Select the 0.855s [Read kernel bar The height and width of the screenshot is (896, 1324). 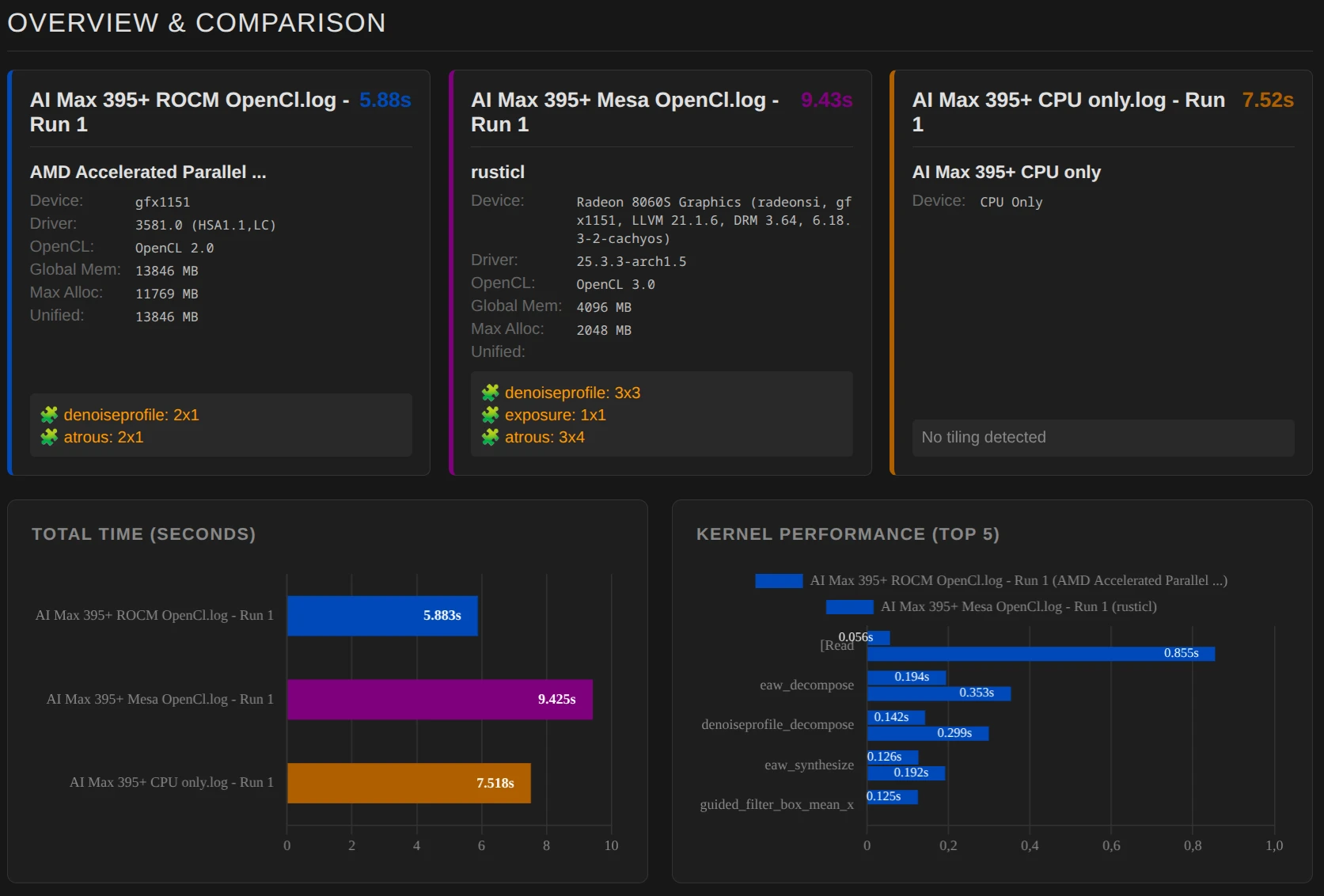pyautogui.click(x=1040, y=654)
